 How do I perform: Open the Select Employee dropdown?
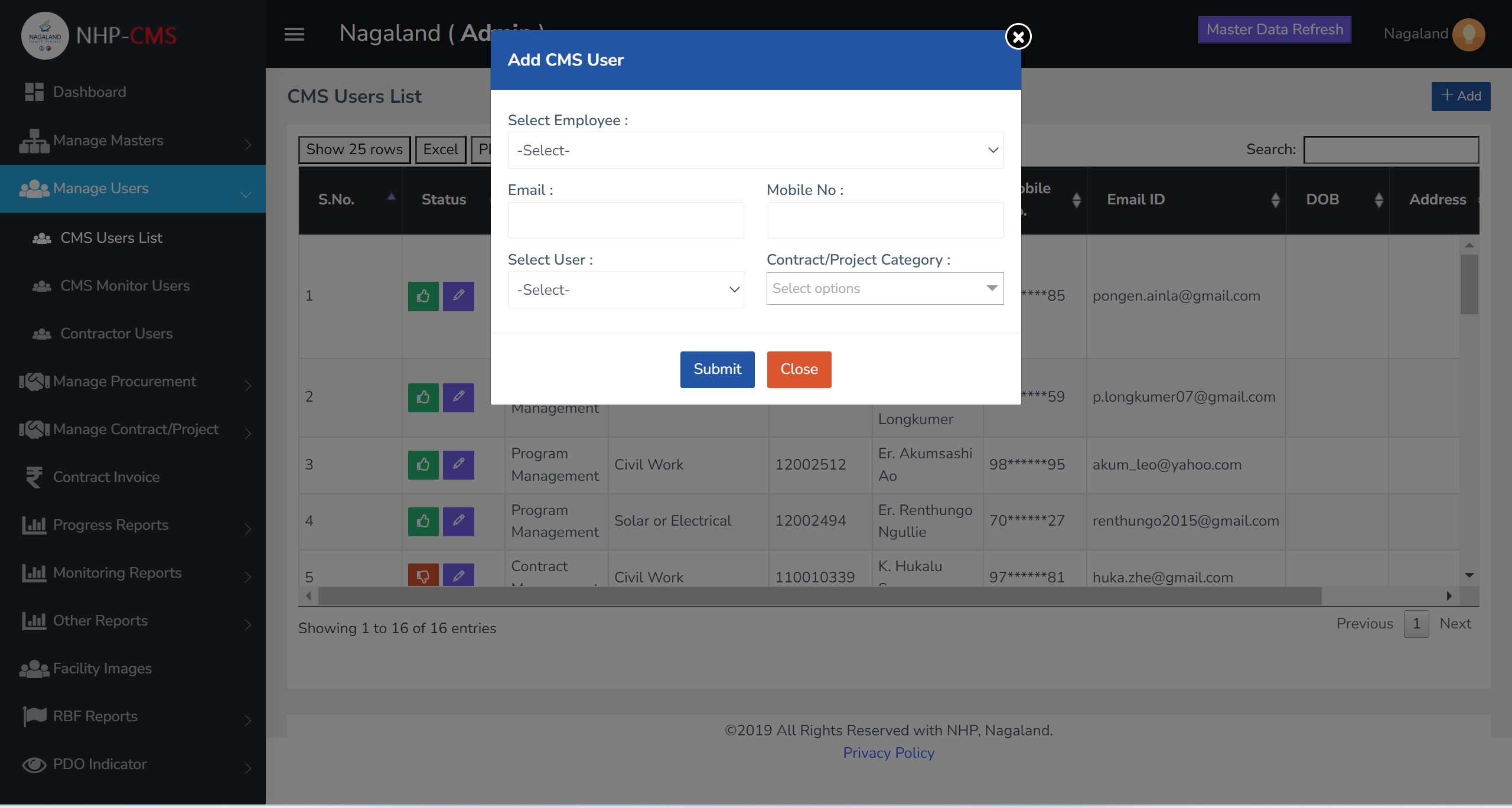pos(755,151)
